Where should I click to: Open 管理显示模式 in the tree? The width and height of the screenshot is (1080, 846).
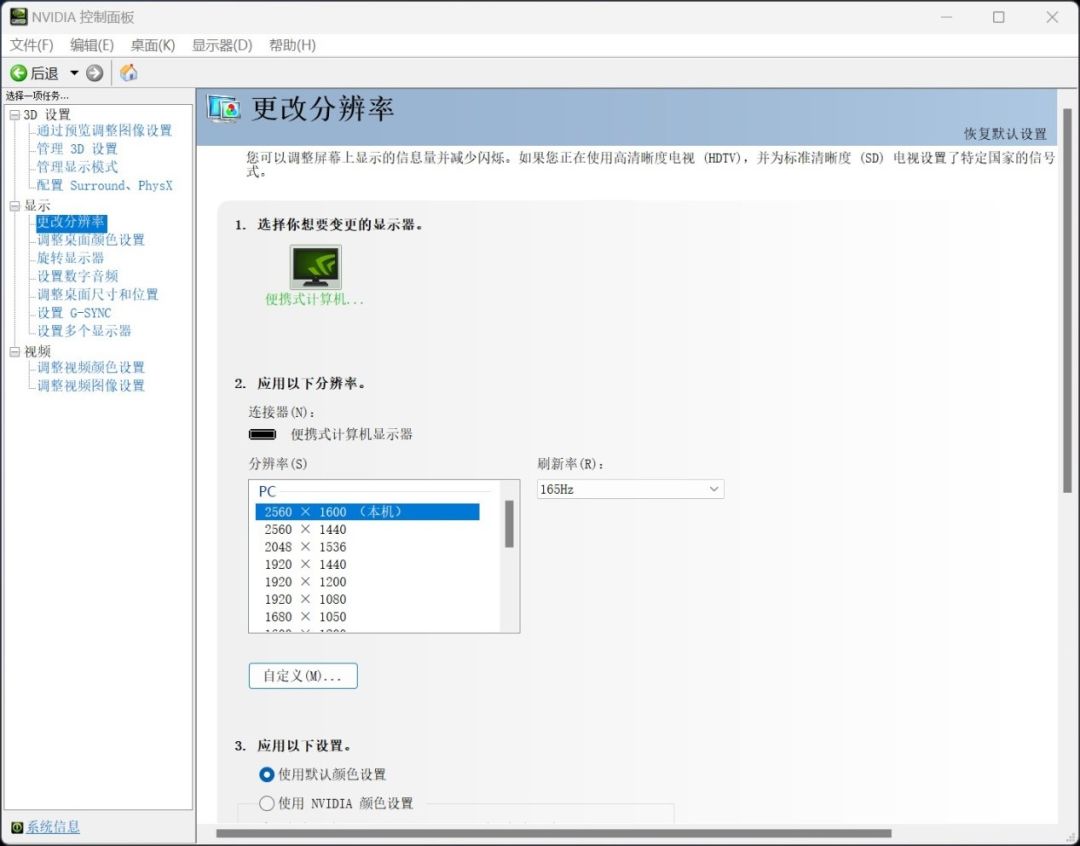click(x=76, y=167)
